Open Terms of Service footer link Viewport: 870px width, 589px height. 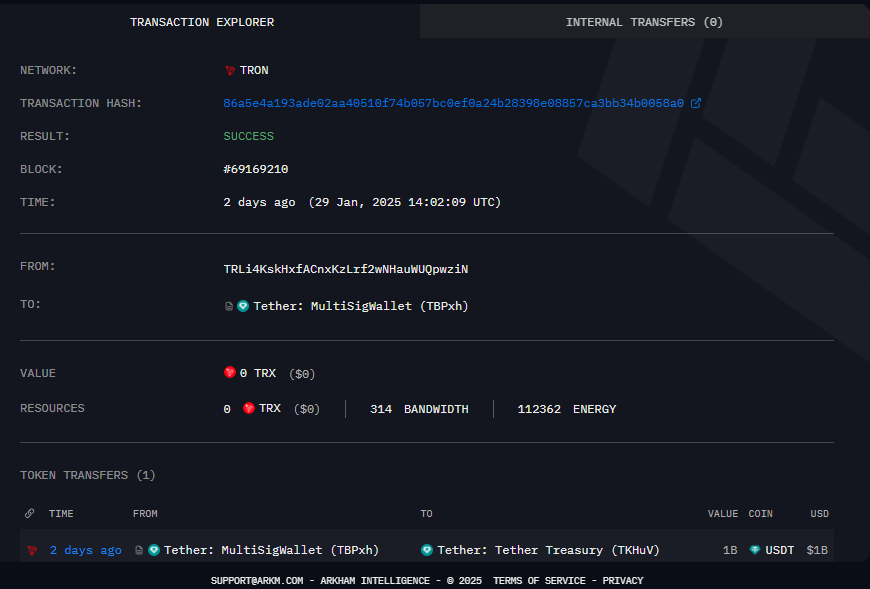tap(539, 581)
